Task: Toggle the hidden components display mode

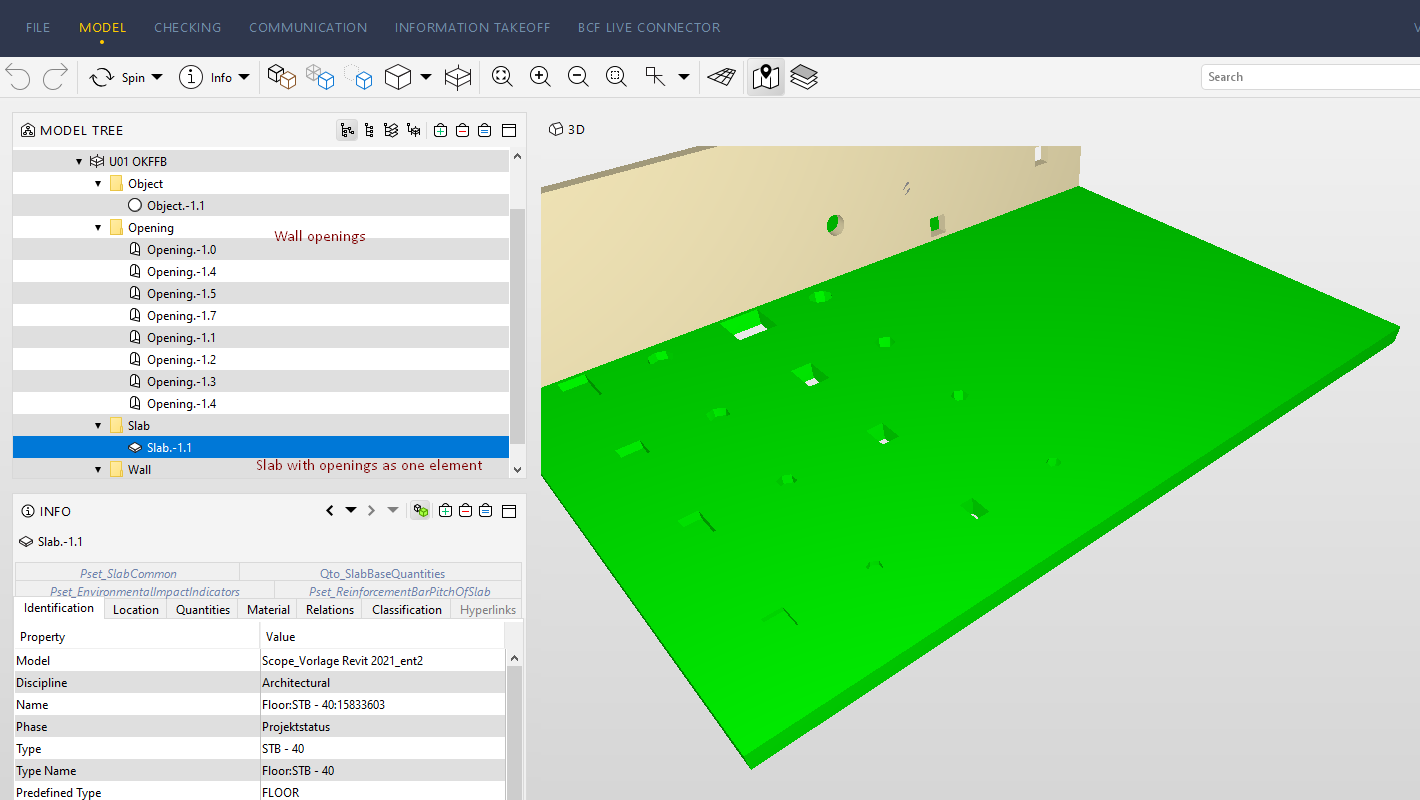Action: [360, 76]
